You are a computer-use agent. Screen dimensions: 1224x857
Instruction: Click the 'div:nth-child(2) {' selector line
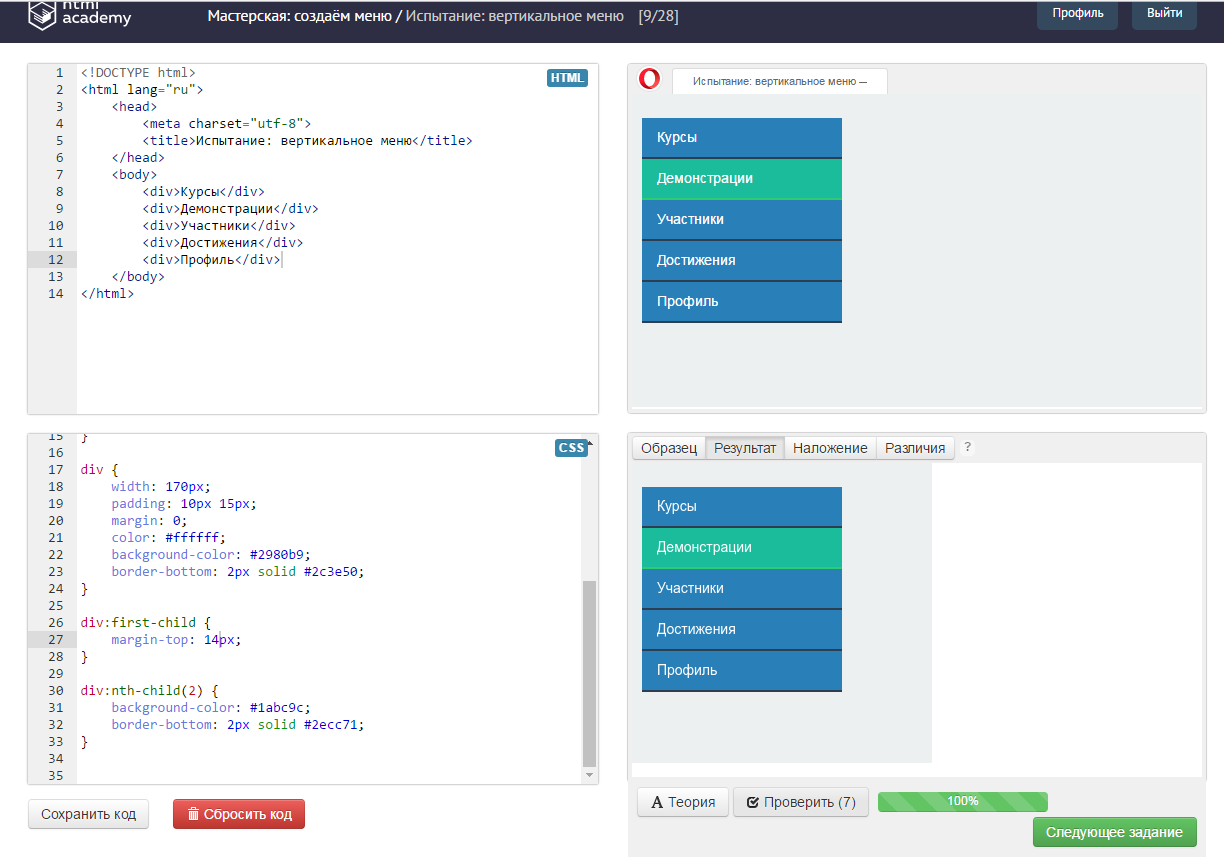coord(149,691)
